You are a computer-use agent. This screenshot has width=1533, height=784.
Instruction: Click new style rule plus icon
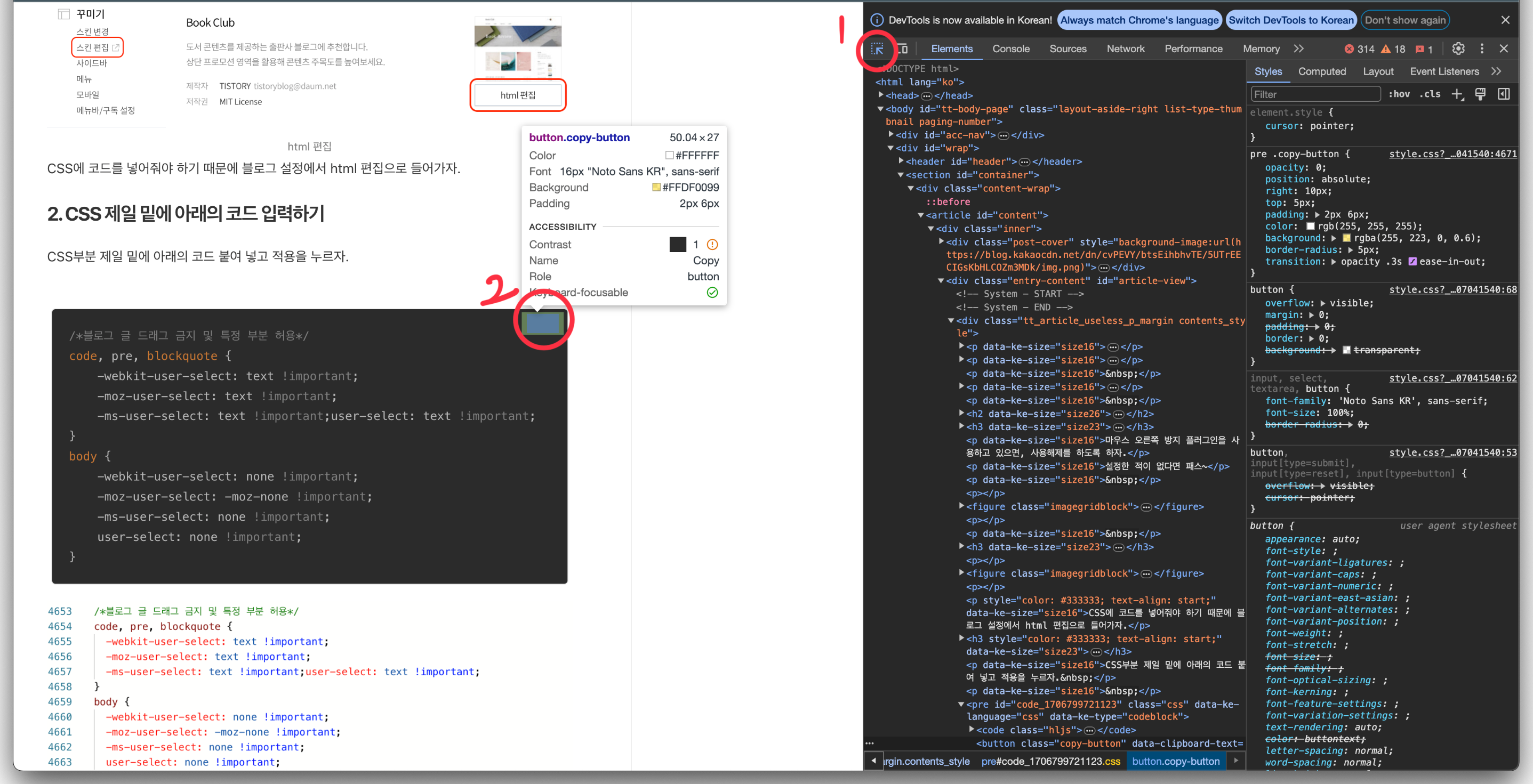tap(1457, 94)
